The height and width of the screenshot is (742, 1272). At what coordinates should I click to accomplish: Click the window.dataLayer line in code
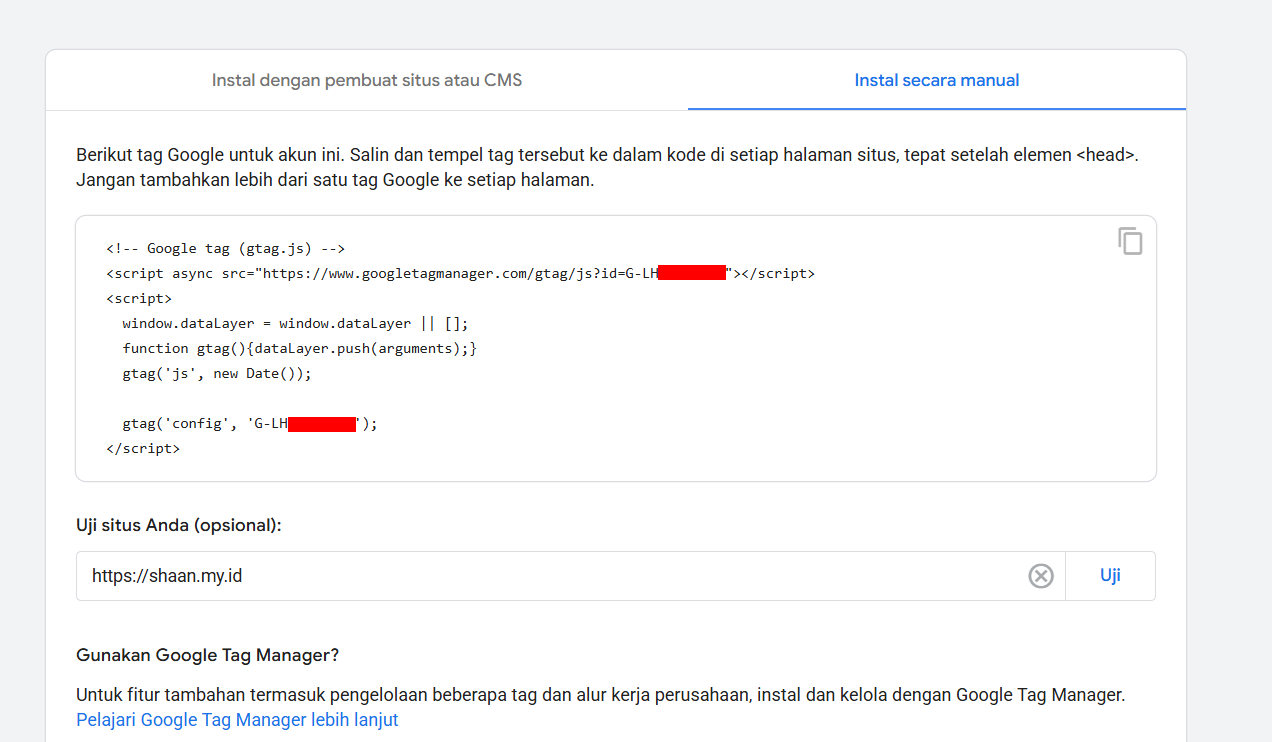(295, 323)
